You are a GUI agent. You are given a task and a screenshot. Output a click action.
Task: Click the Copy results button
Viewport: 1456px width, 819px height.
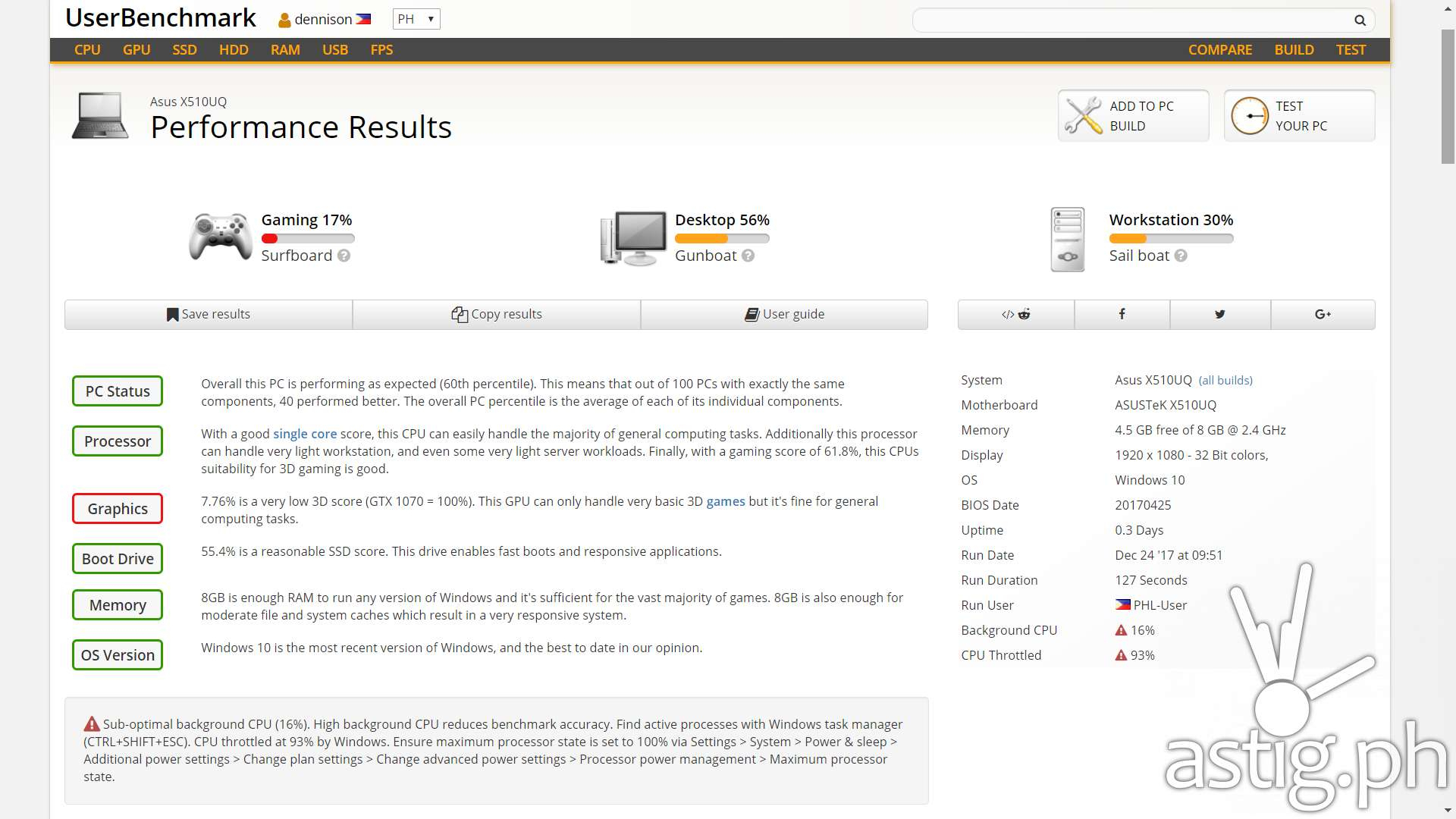coord(497,314)
